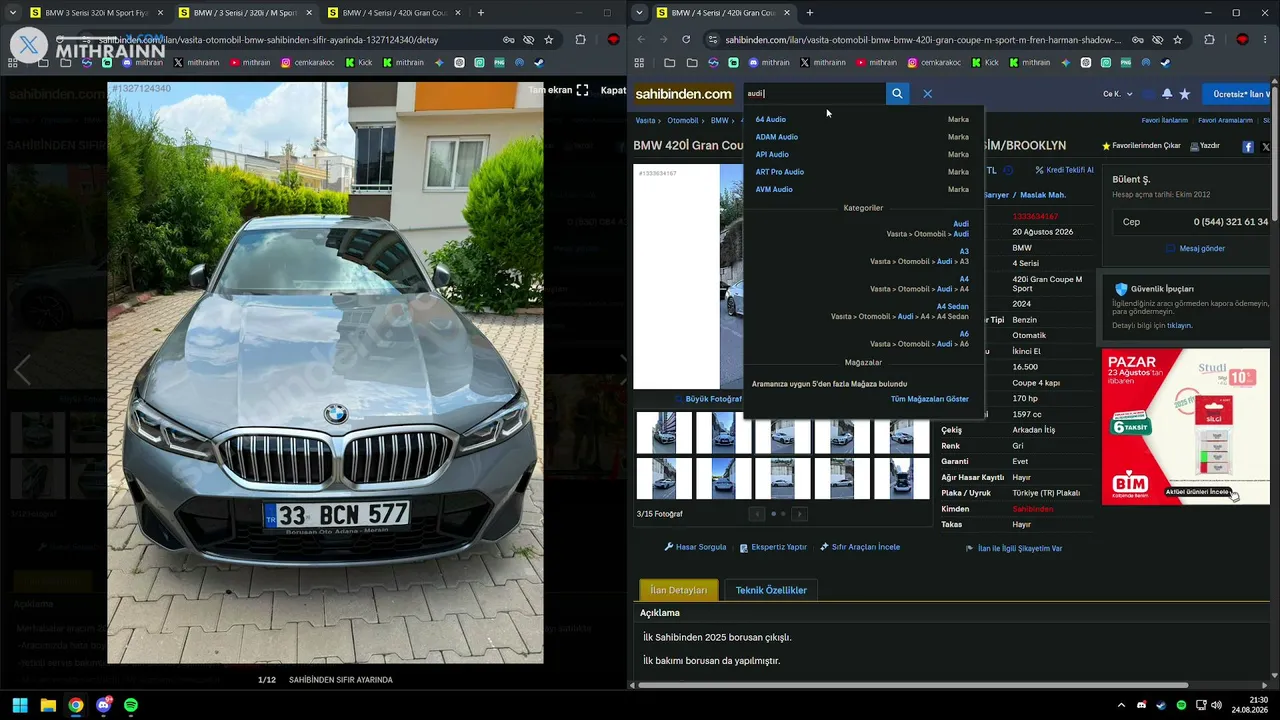Open Google Chrome from the taskbar
Screen dimensions: 1280x720
[x=76, y=705]
